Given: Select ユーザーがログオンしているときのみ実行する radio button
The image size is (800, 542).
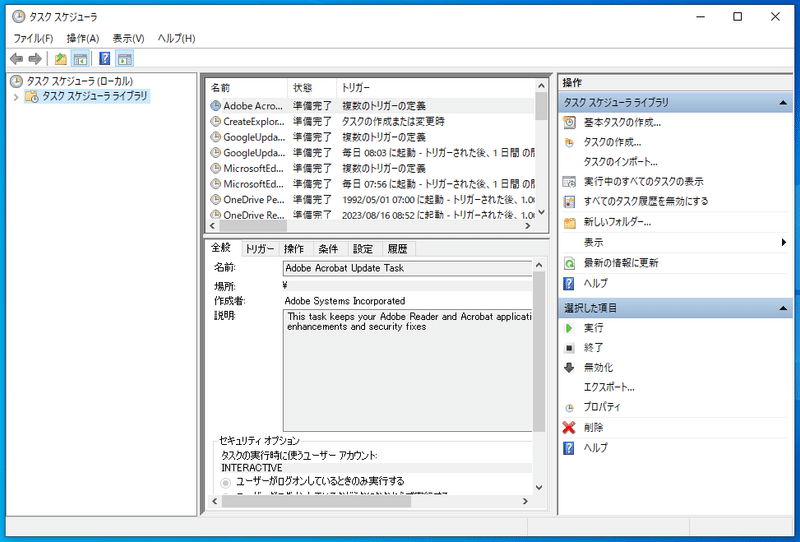Looking at the screenshot, I should 226,482.
